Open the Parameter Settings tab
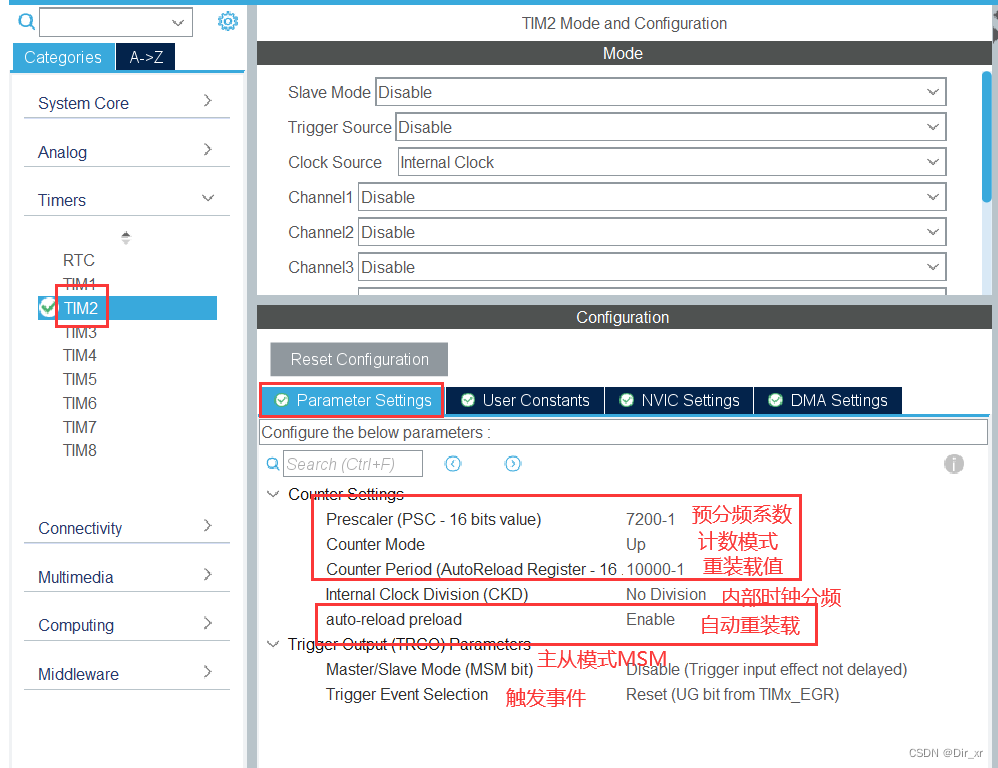Viewport: 998px width, 768px height. (352, 400)
